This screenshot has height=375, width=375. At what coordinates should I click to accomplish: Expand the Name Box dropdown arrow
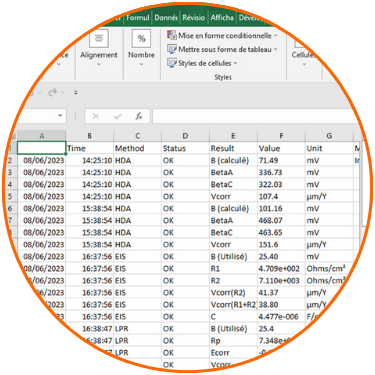tap(60, 116)
